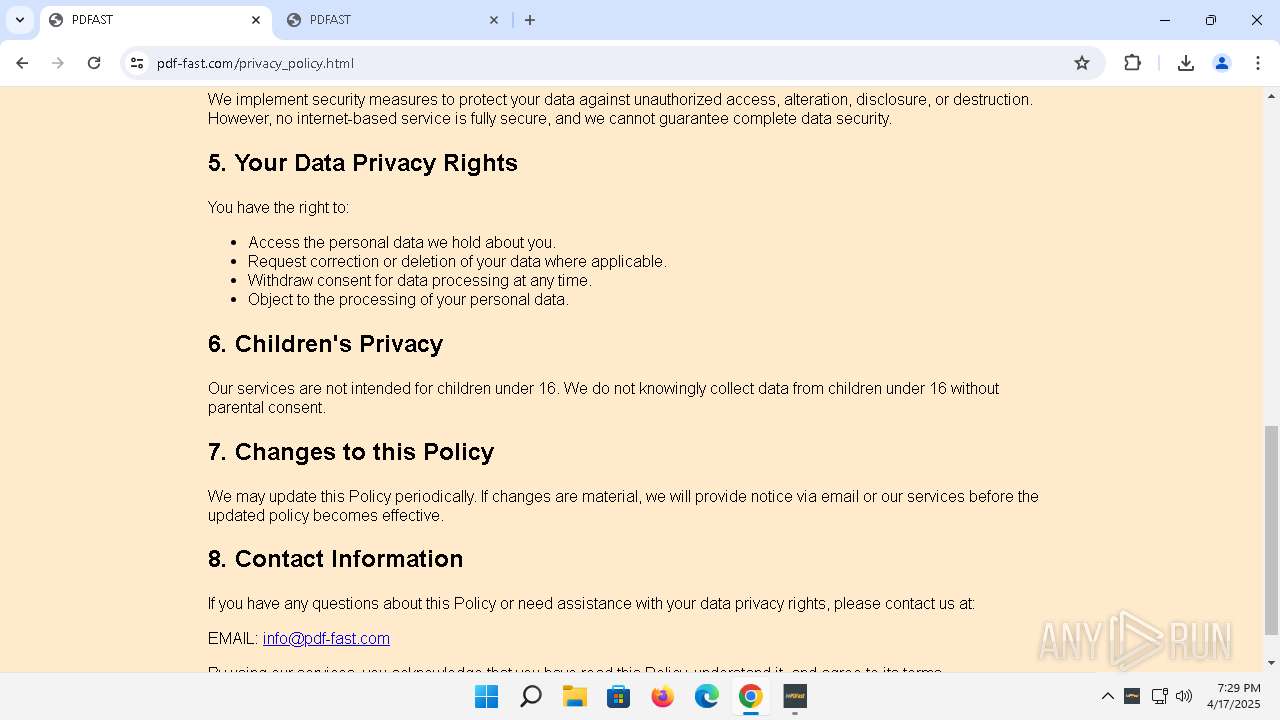Click bullet 'Withdraw consent for data processing at any time.'

[x=420, y=280]
